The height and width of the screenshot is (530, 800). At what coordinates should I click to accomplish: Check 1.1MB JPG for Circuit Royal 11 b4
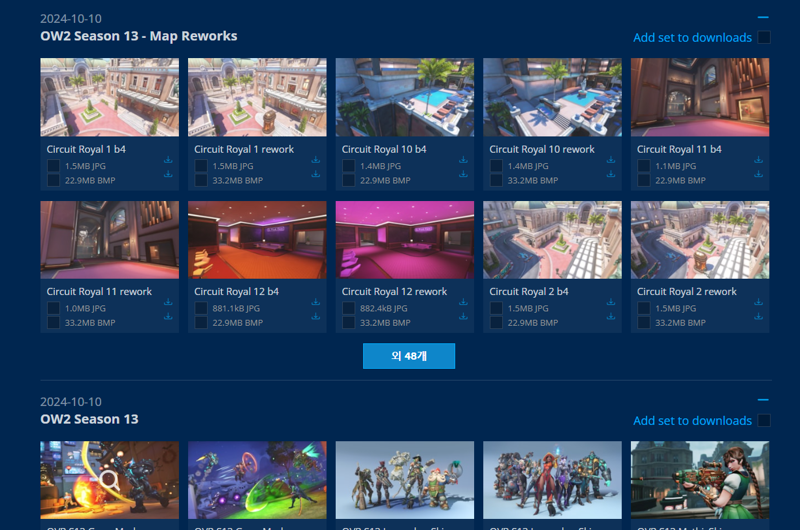point(644,166)
